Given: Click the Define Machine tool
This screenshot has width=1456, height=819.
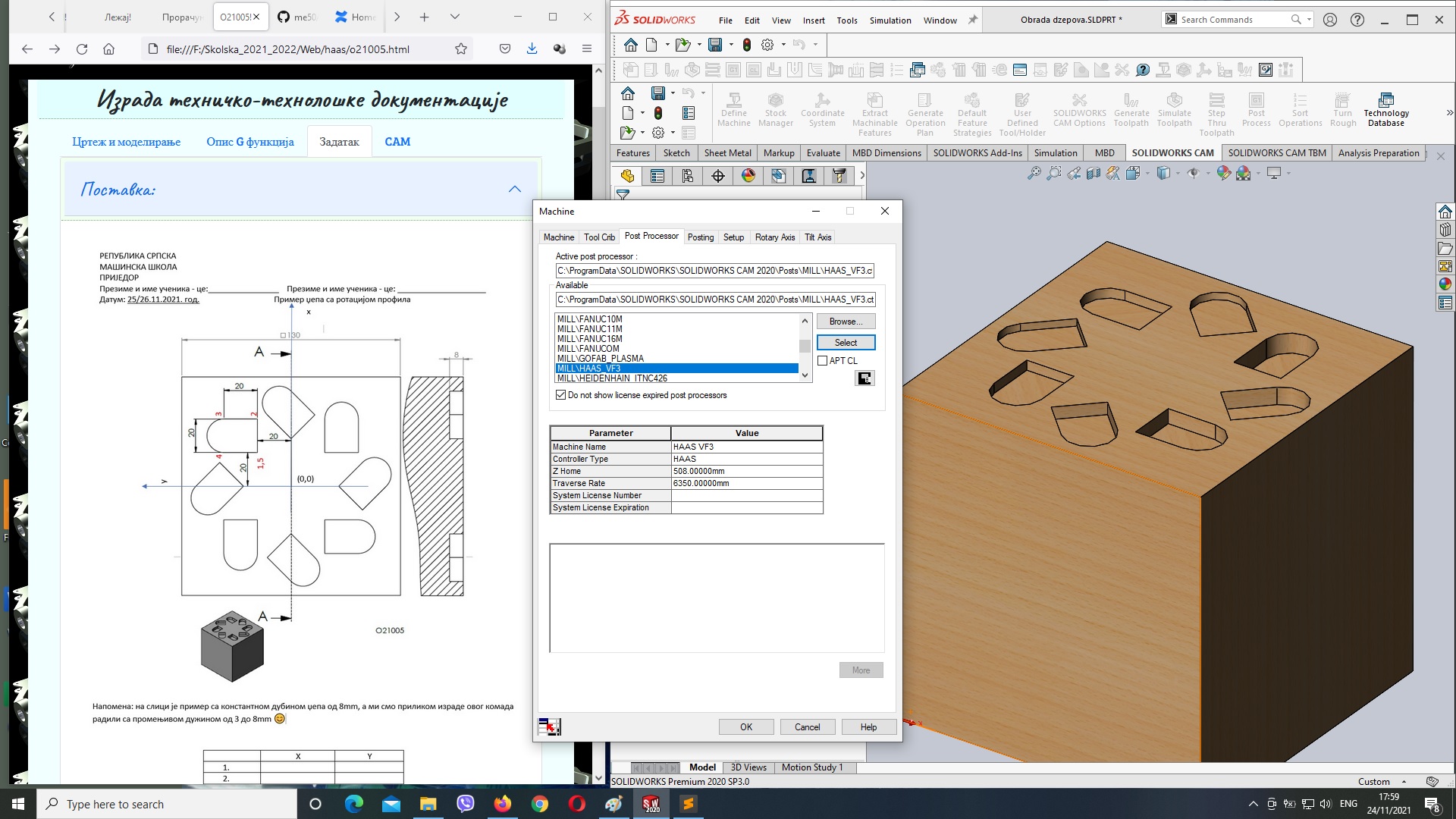Looking at the screenshot, I should click(x=733, y=110).
